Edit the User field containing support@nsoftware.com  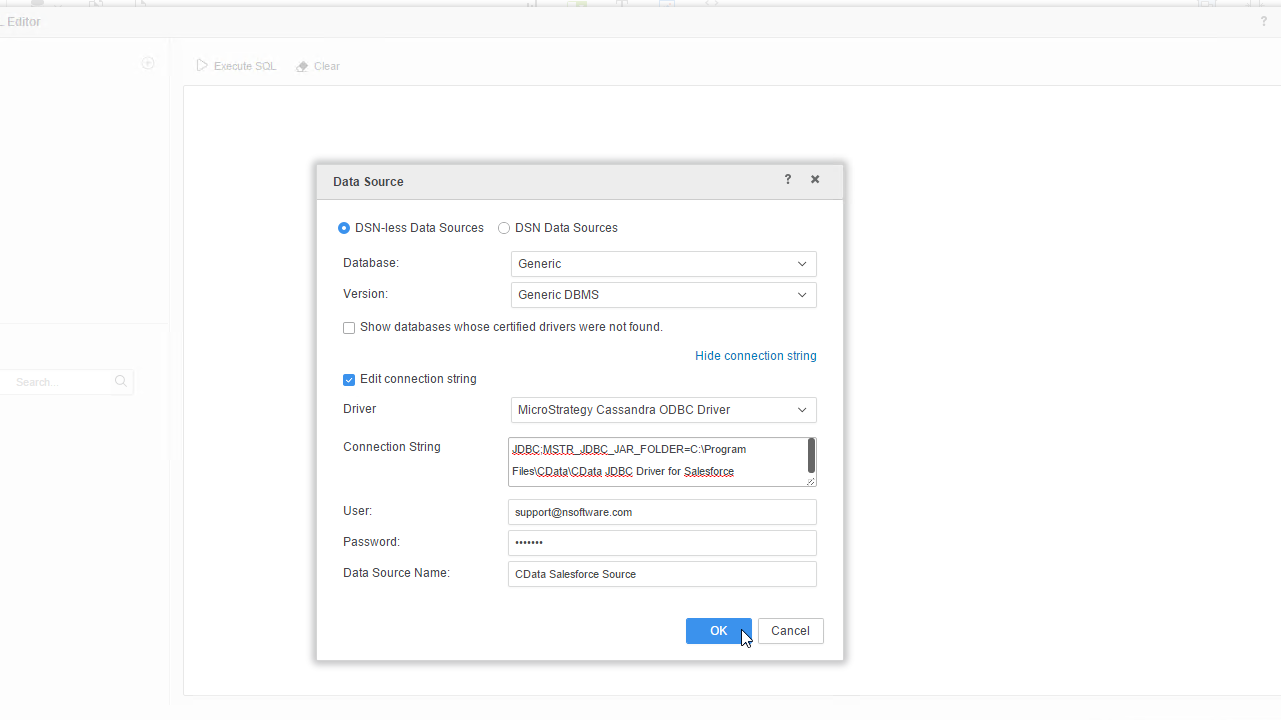[x=662, y=511]
